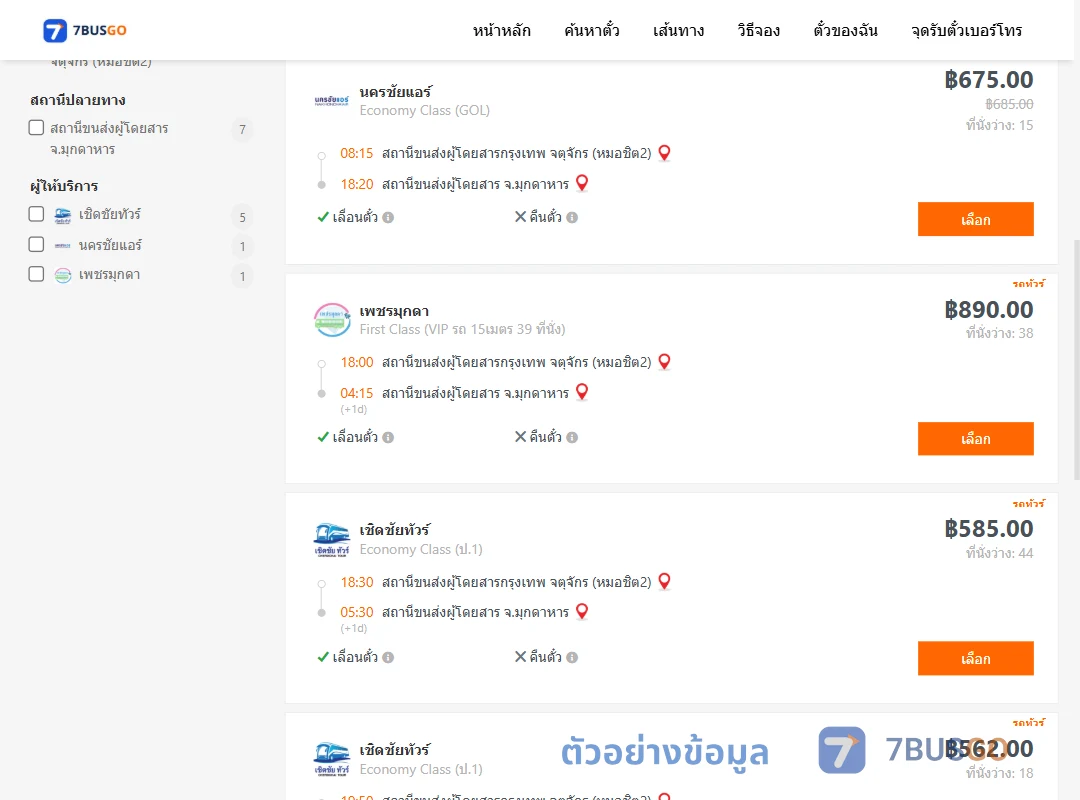
Task: Click the สถานีปลายทาง filter heading
Action: coord(78,100)
